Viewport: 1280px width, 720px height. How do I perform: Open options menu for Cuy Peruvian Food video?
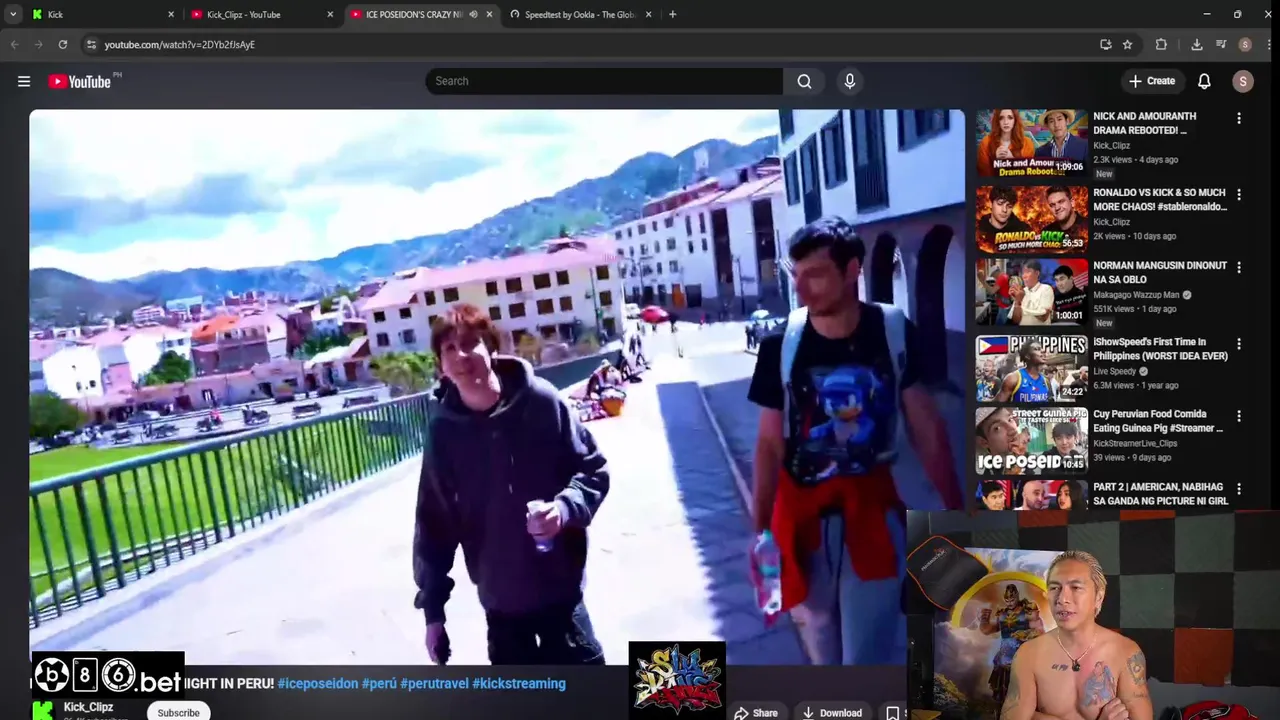tap(1239, 416)
